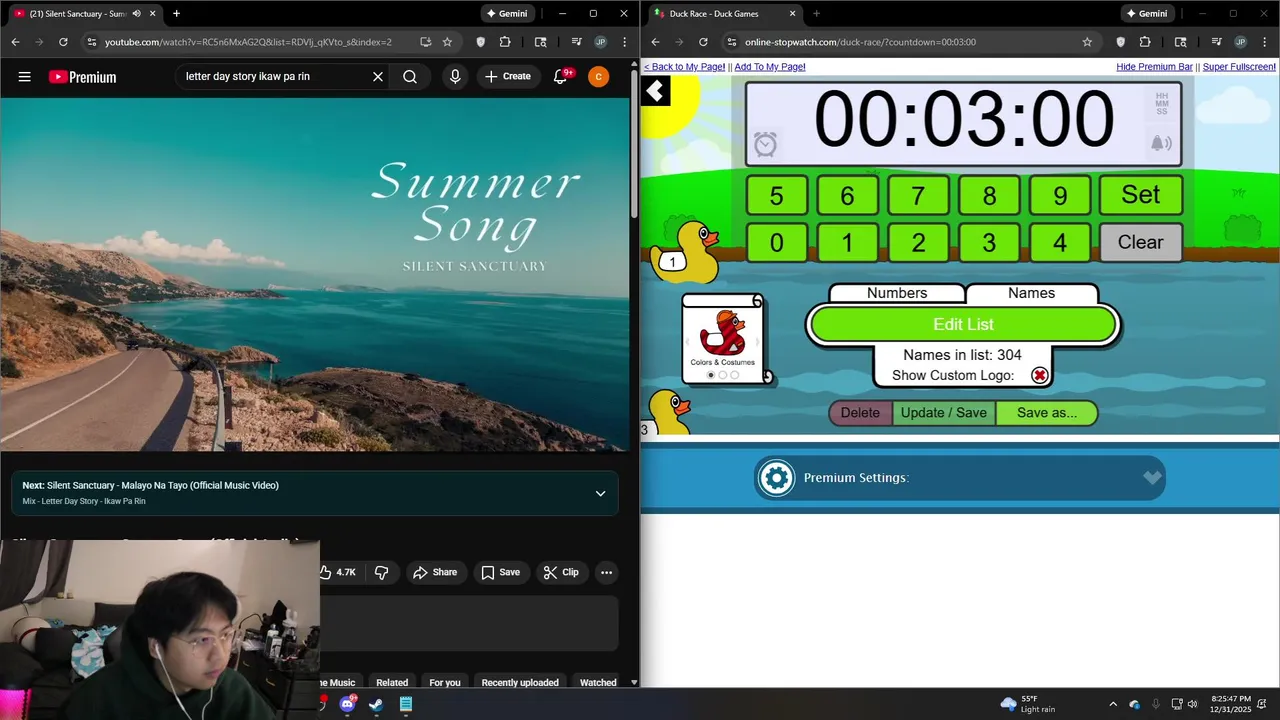Save the video to a playlist
Image resolution: width=1280 pixels, height=720 pixels.
[x=500, y=572]
